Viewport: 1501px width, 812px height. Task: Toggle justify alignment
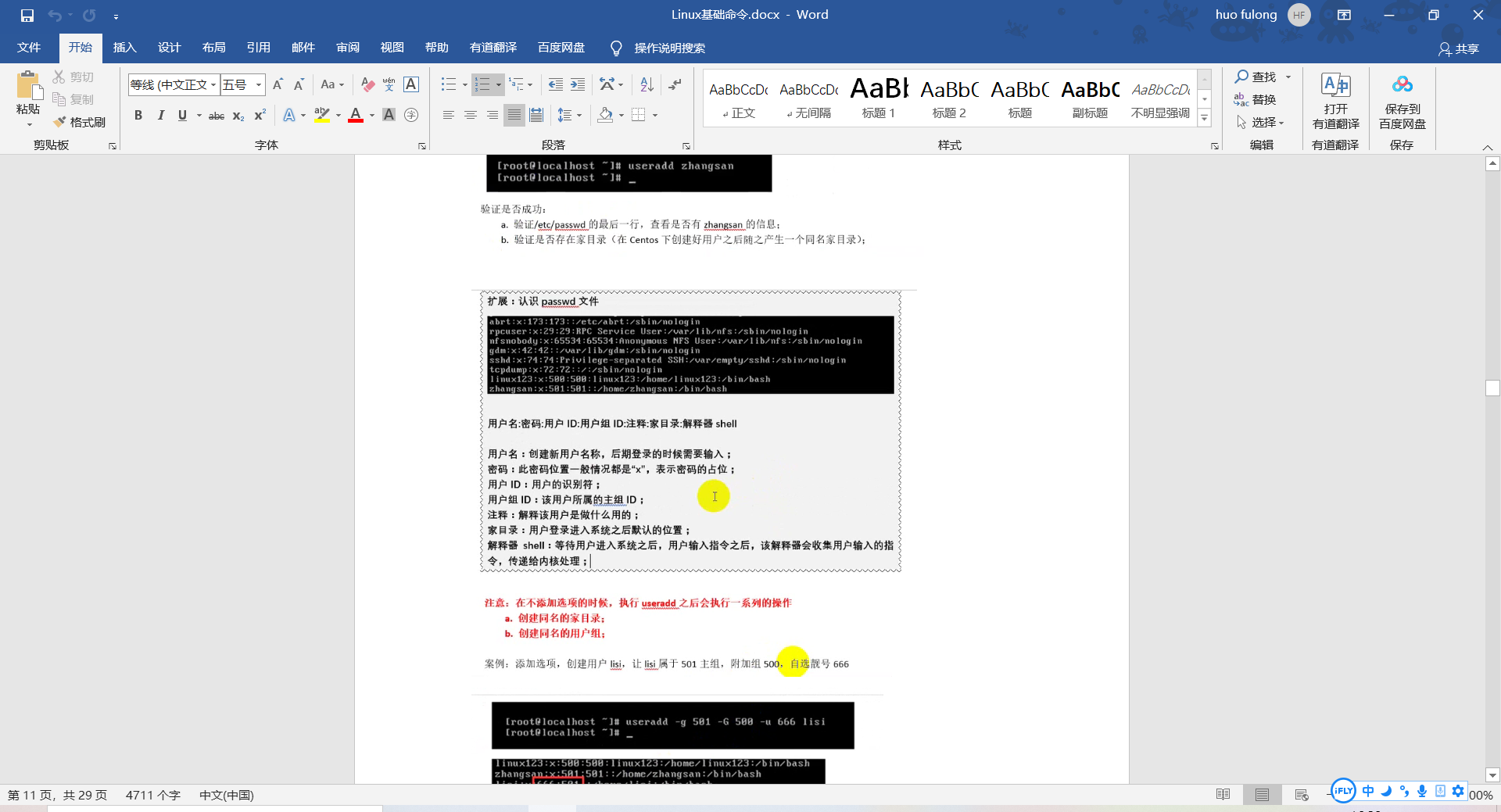[514, 116]
